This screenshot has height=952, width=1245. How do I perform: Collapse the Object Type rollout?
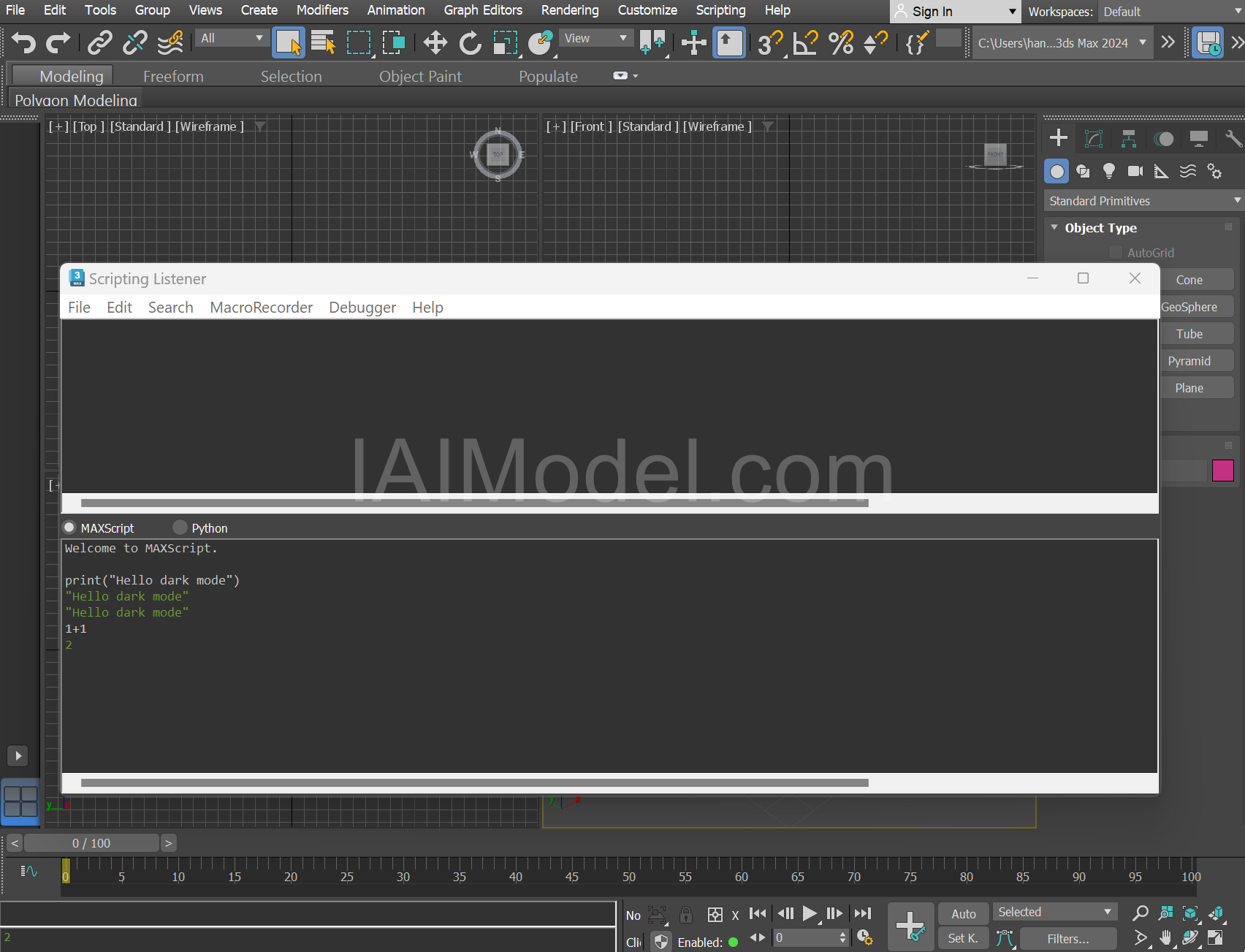coord(1054,228)
